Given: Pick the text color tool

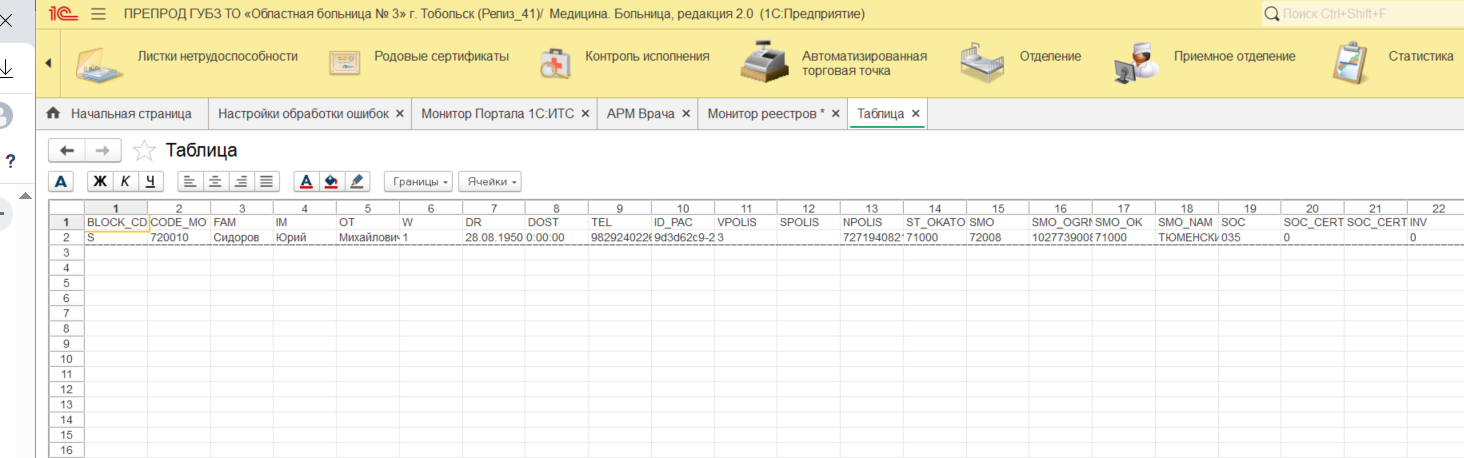Looking at the screenshot, I should tap(306, 181).
